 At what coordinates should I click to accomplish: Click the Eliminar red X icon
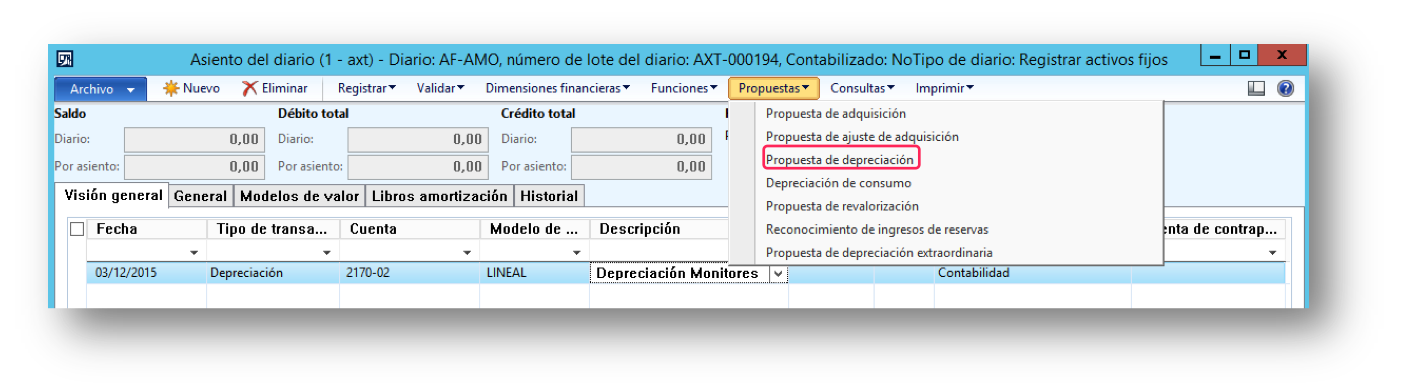[250, 88]
